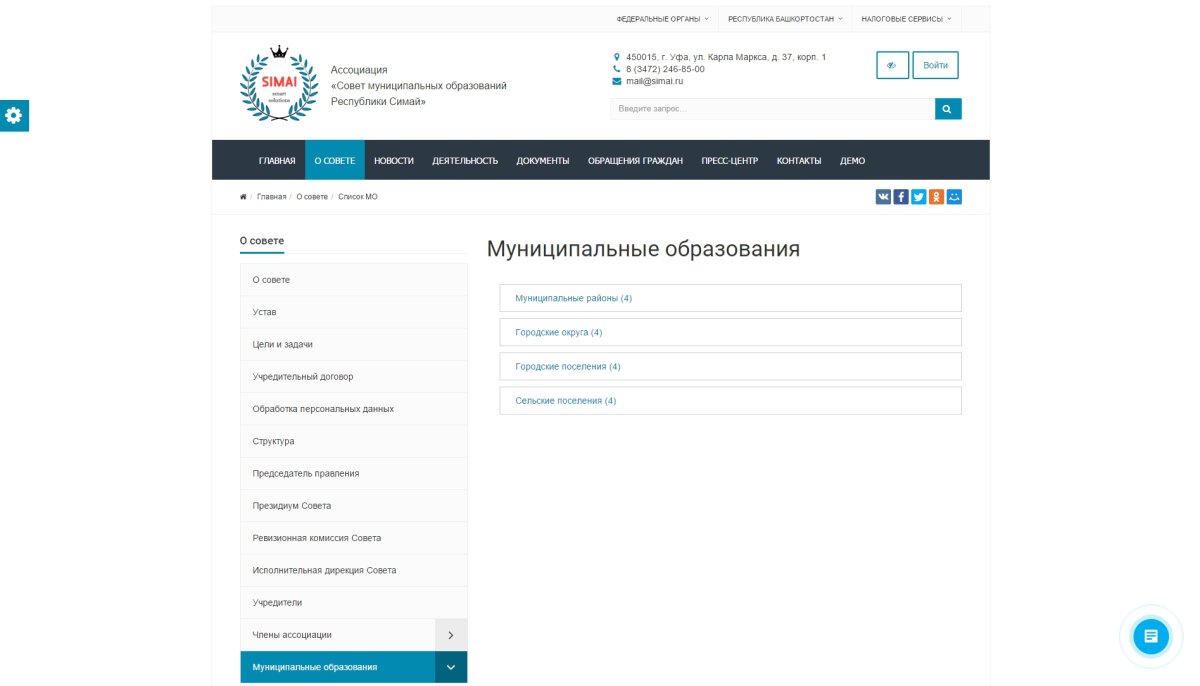Screen dimensions: 1200x686
Task: Click the Moy Mir share icon
Action: pyautogui.click(x=954, y=196)
